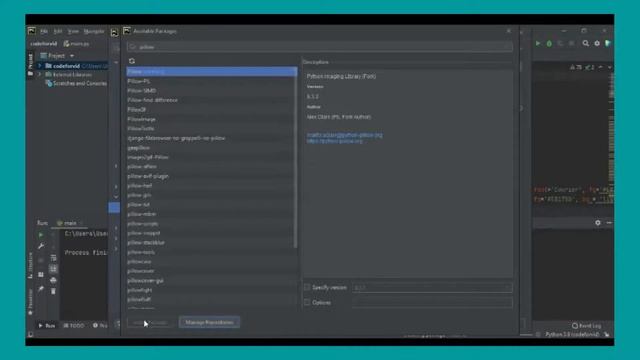Image resolution: width=640 pixels, height=360 pixels.
Task: Click the Options text field
Action: coord(432,302)
